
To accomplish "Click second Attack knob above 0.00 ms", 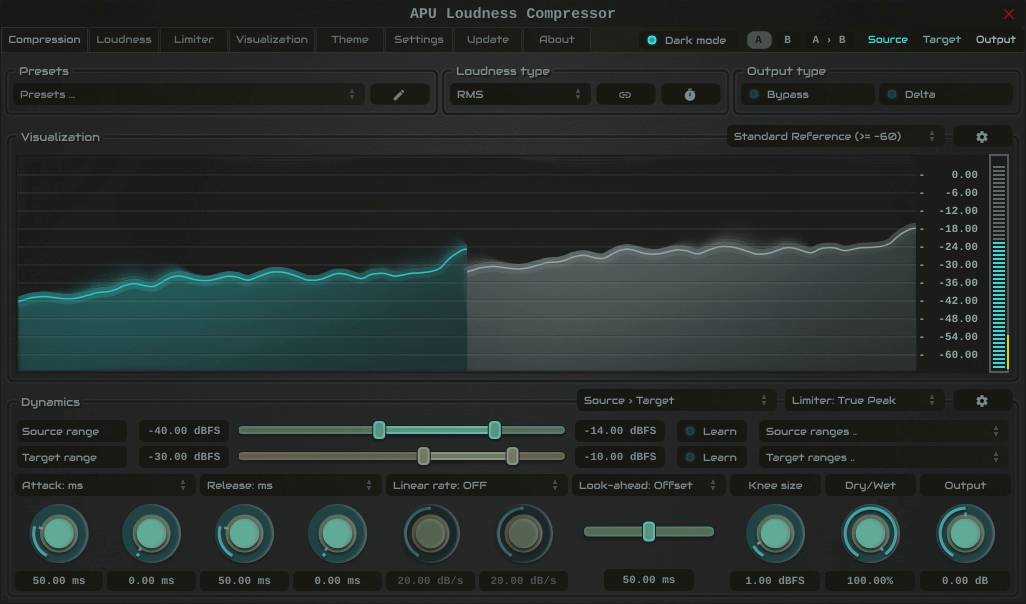I will 151,534.
